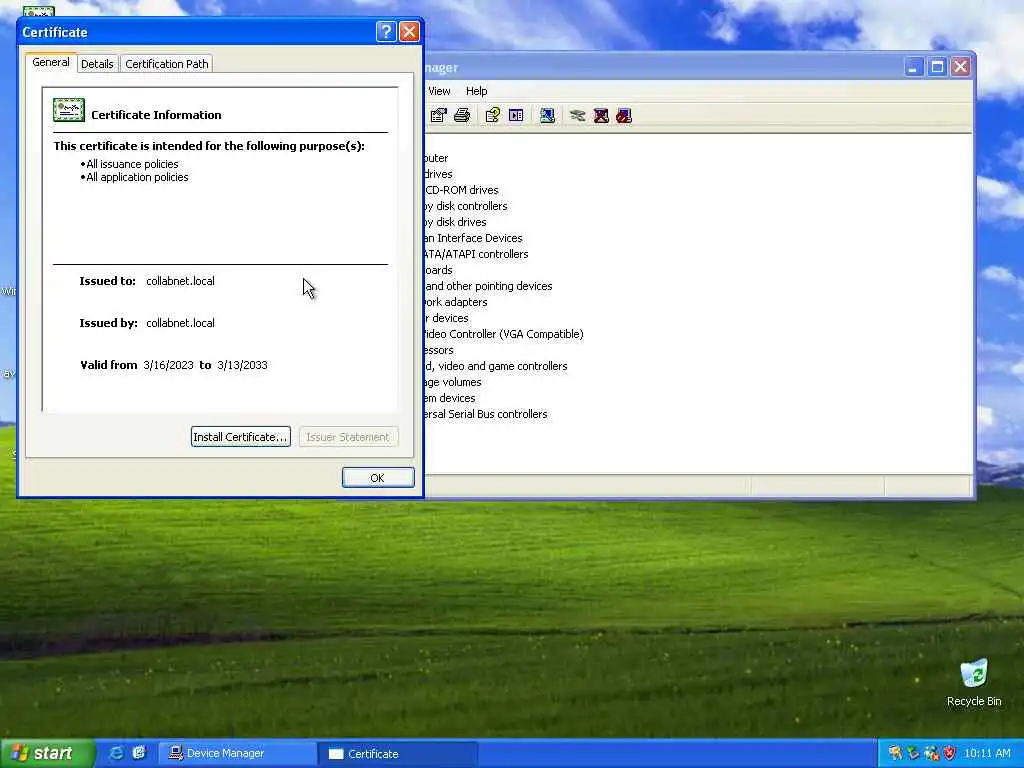Click the disconnected network tray icon

click(931, 753)
